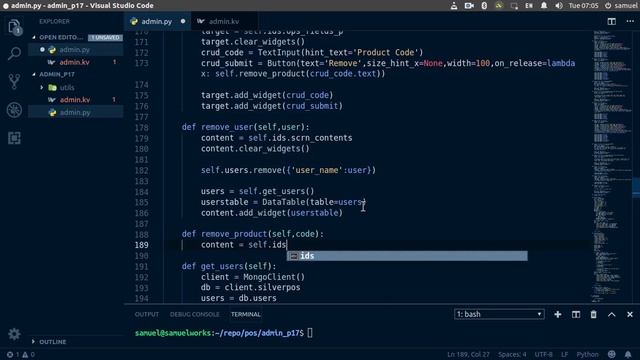Viewport: 640px width, 360px height.
Task: Open the Extensions view
Action: tap(14, 138)
